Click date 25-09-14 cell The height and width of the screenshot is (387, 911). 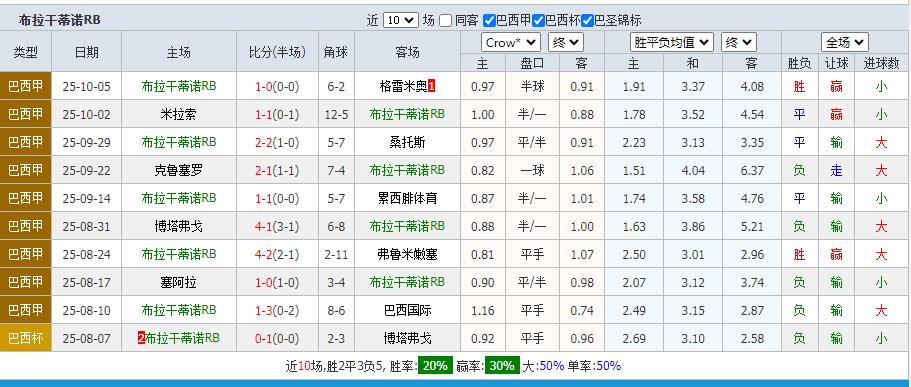87,198
